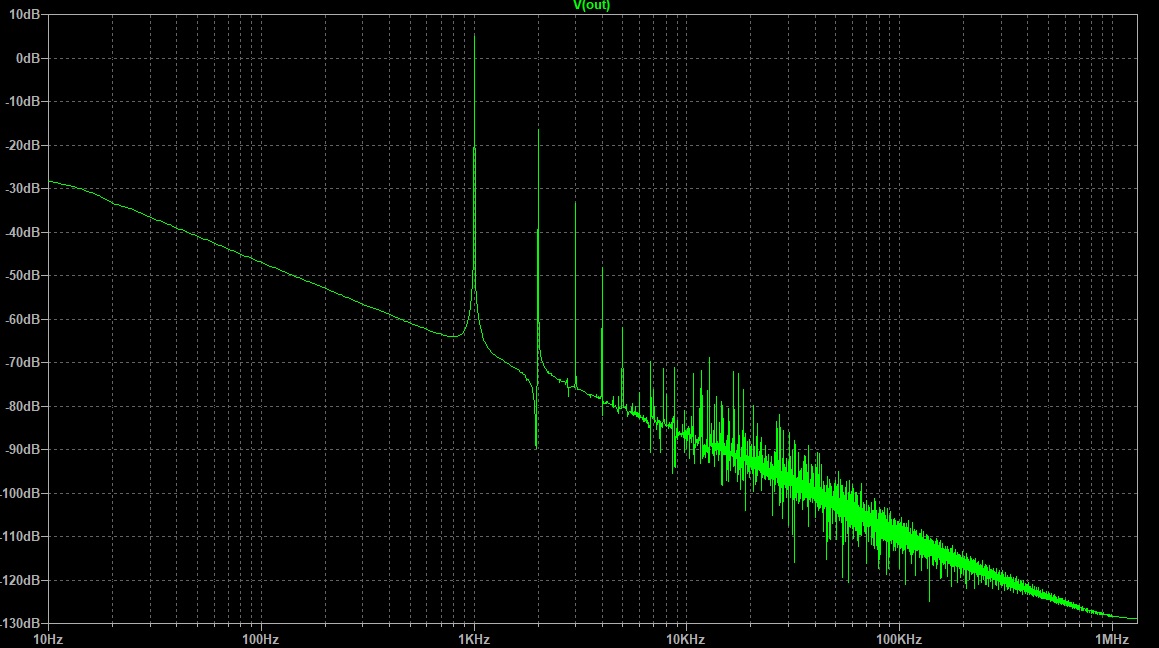1159x648 pixels.
Task: Select the -80dB axis label
Action: [x=24, y=406]
